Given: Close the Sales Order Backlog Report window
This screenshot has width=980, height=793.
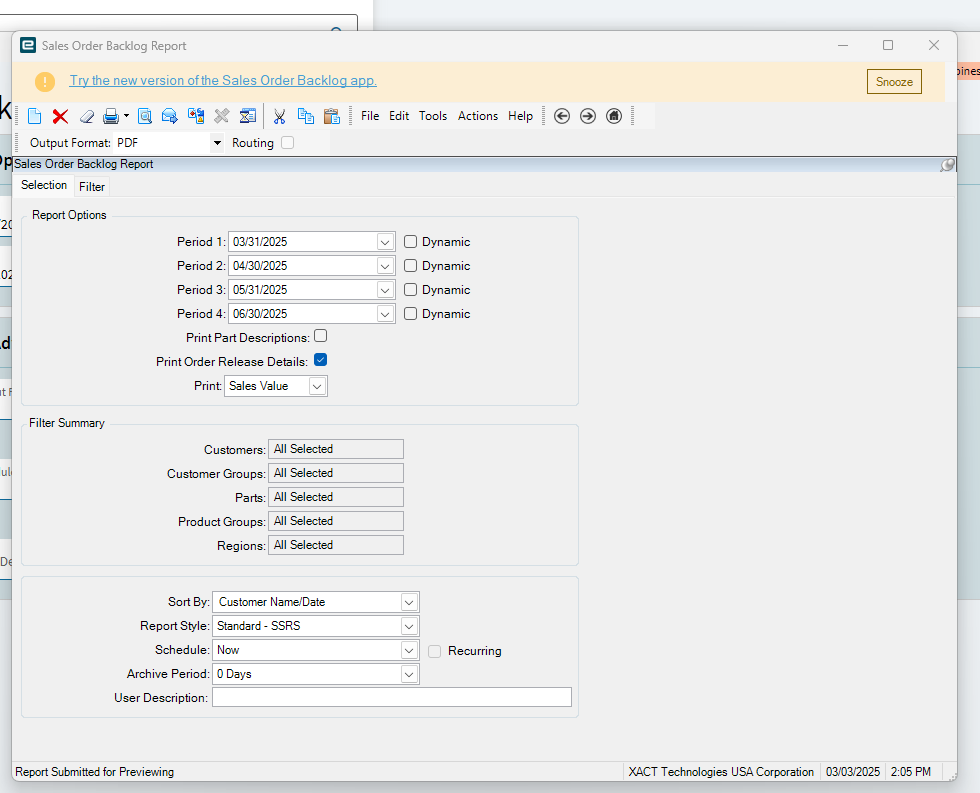Looking at the screenshot, I should point(934,46).
